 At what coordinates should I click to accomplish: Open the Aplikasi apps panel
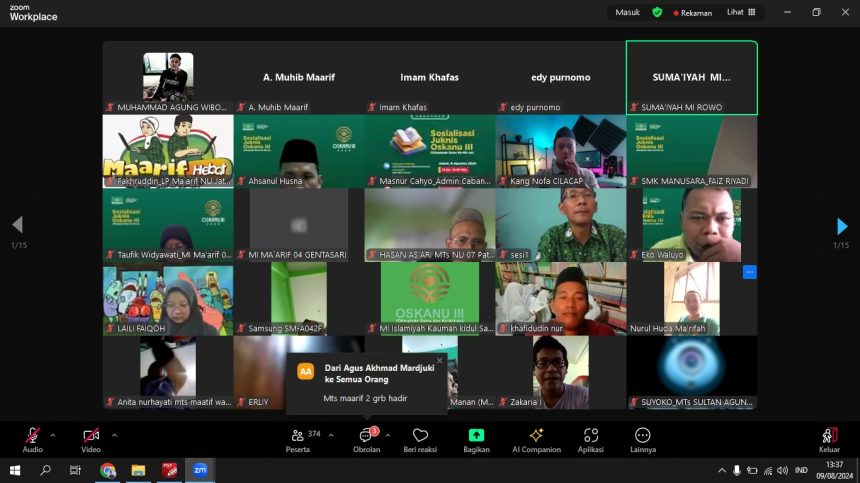(x=591, y=437)
